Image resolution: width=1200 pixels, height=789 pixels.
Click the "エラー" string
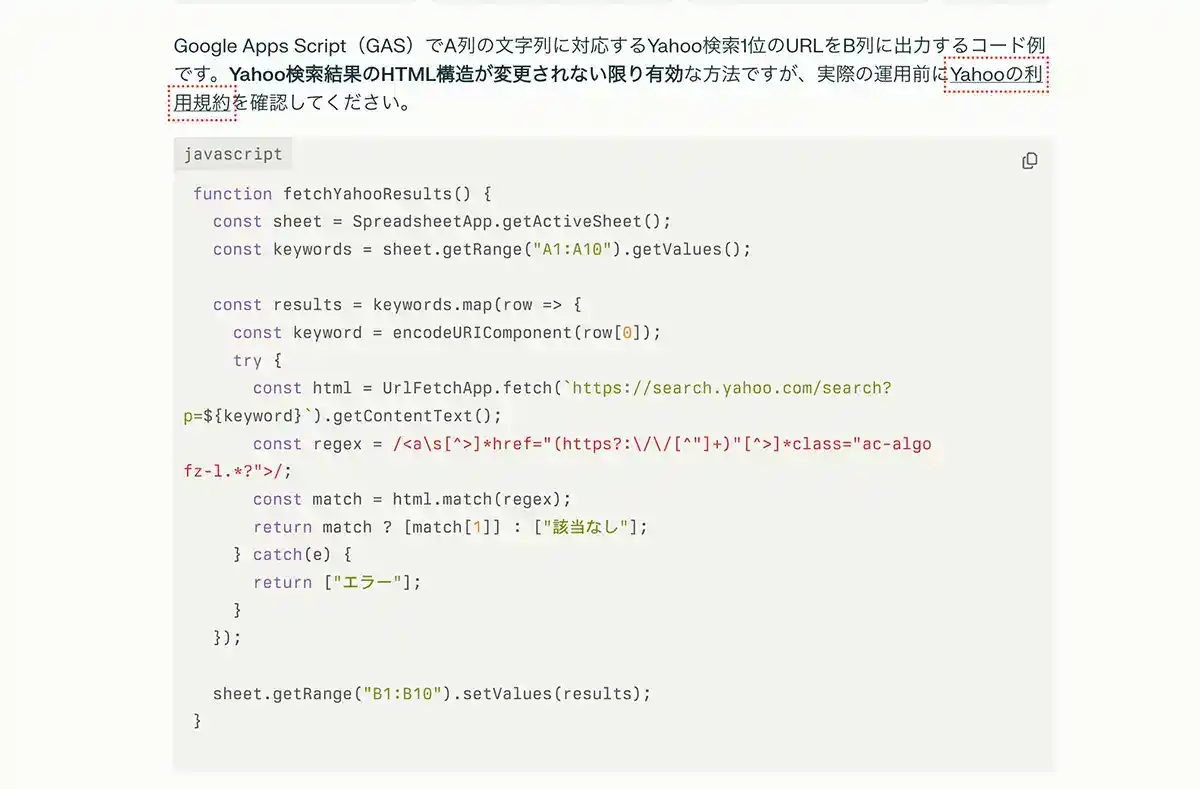coord(367,582)
